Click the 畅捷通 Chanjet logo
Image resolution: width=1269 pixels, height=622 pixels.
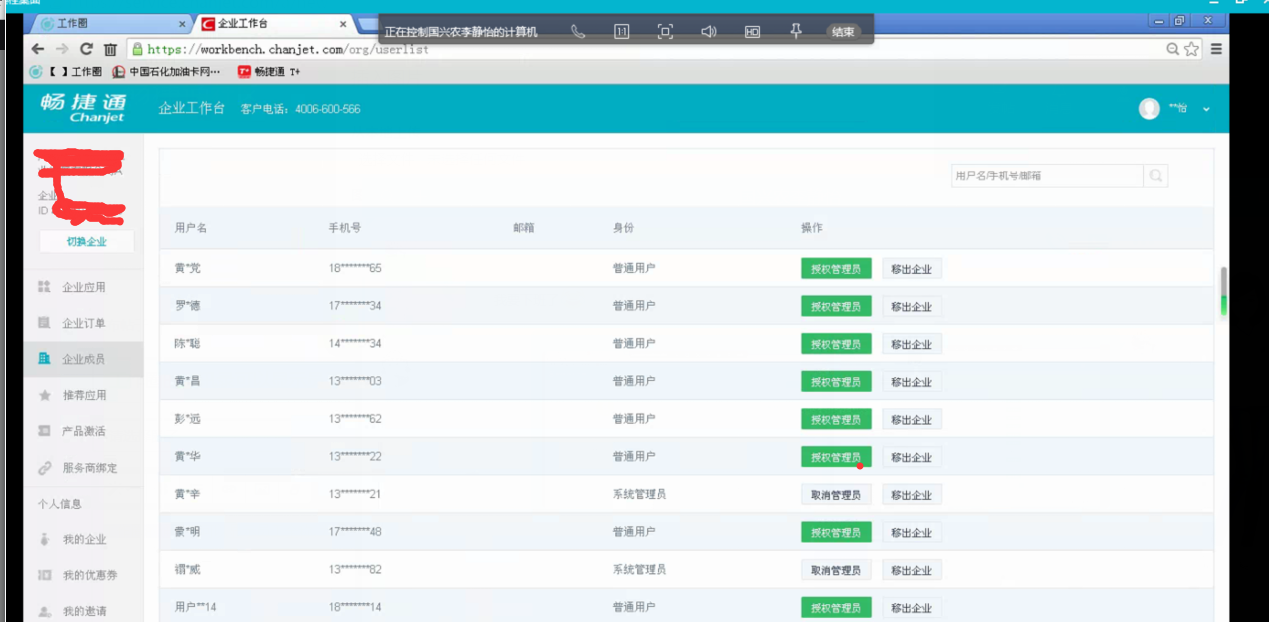(x=83, y=108)
